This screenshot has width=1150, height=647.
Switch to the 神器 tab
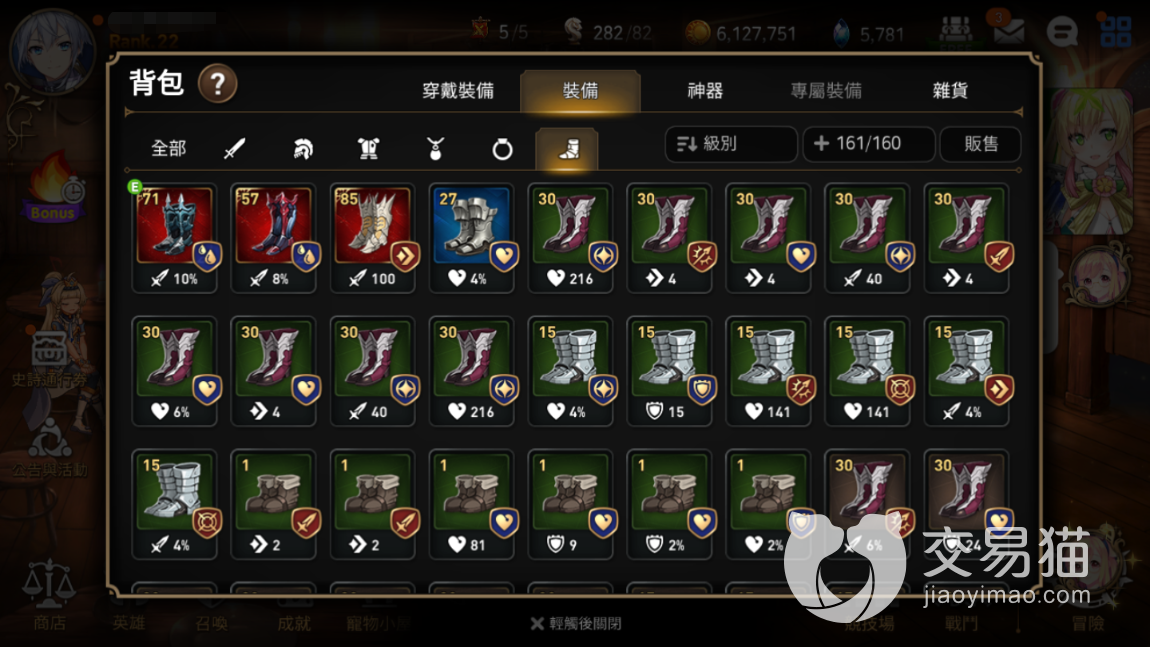[705, 91]
